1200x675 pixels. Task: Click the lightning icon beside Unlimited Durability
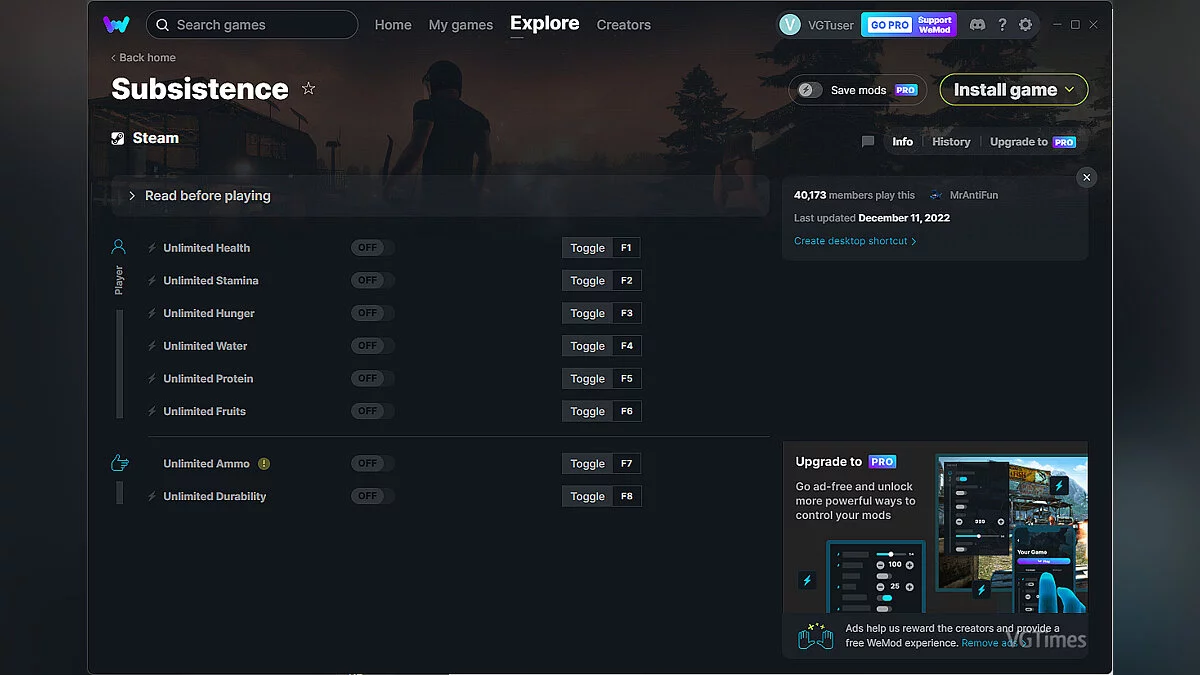point(152,496)
